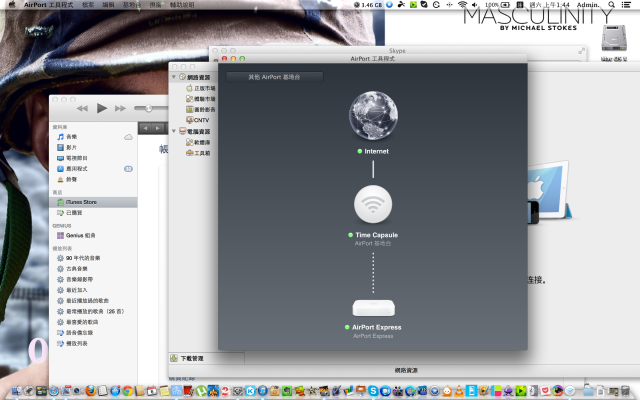
Task: Click the app update badge beside 應用程式
Action: [128, 169]
